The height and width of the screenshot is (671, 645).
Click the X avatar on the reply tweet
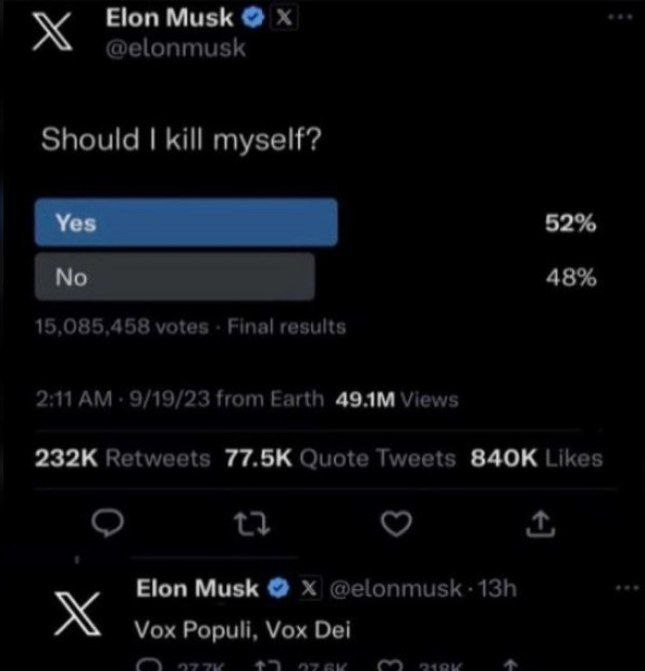click(81, 610)
